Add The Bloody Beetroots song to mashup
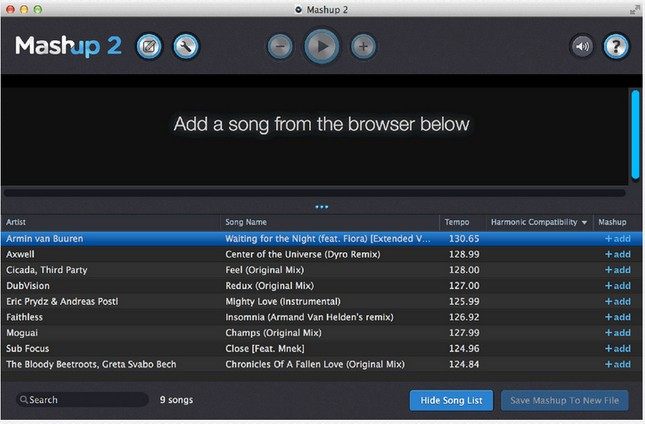This screenshot has height=424, width=645. pyautogui.click(x=618, y=364)
